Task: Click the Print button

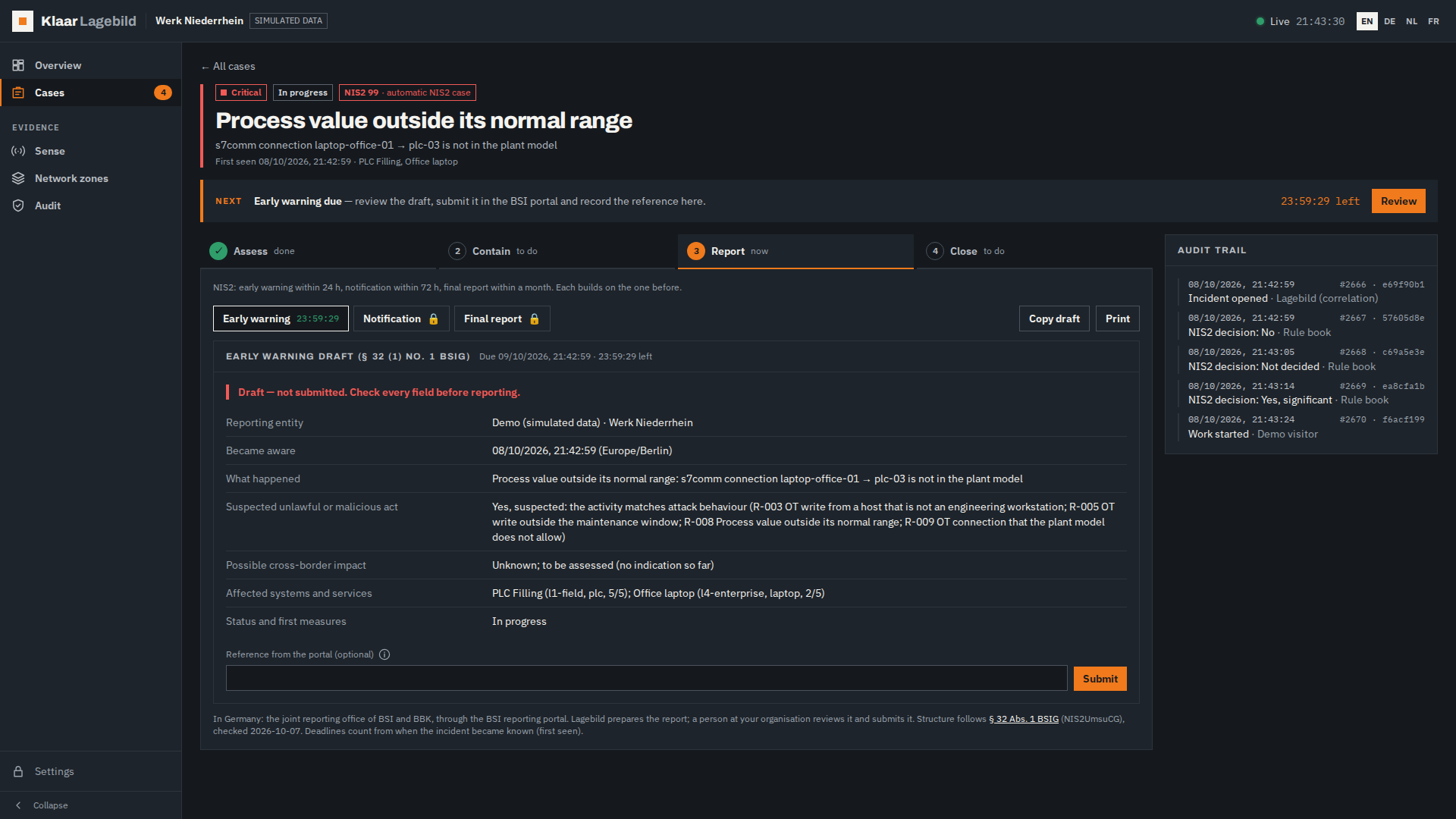Action: click(x=1118, y=318)
